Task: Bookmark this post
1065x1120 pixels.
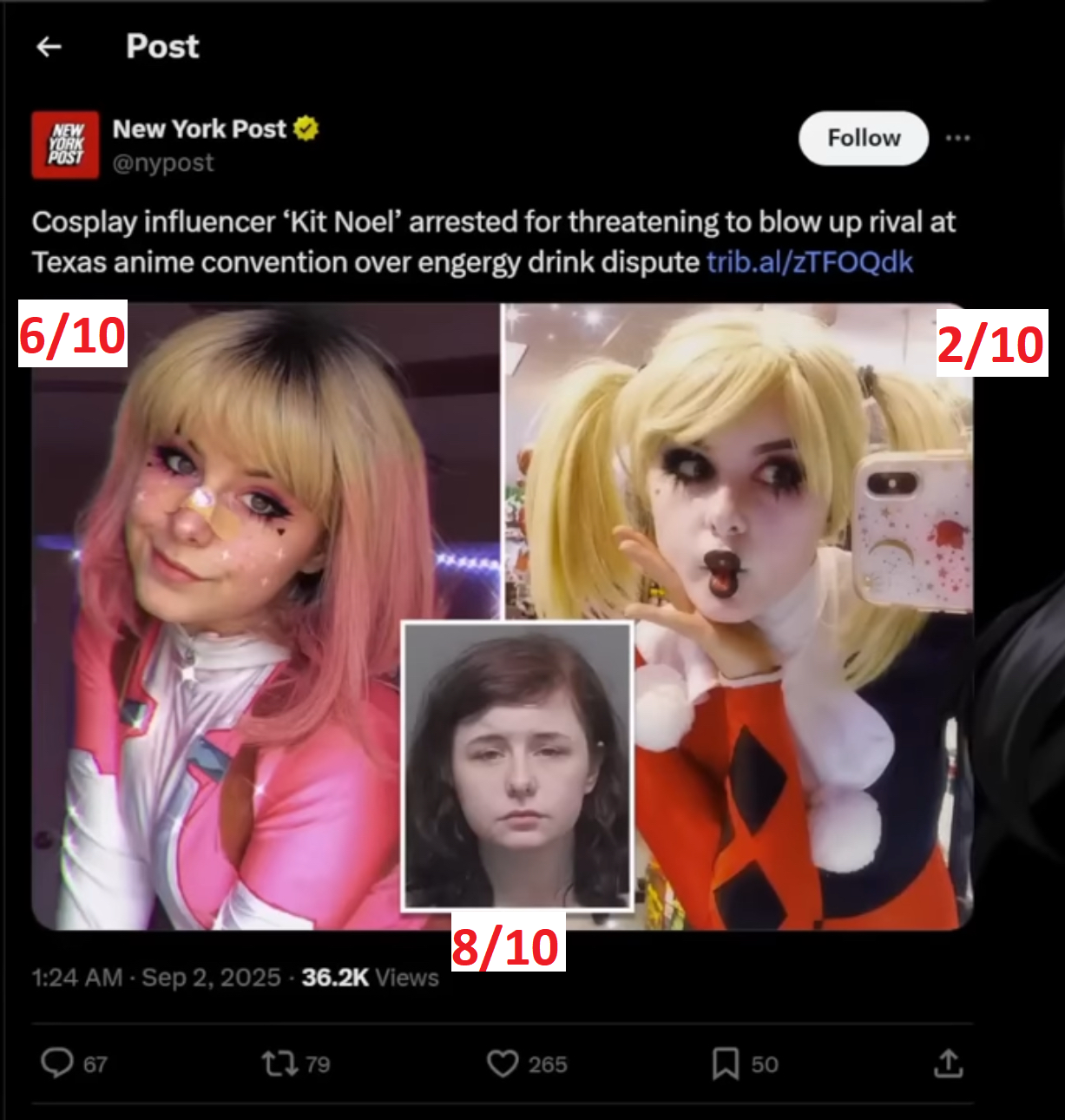Action: point(726,1063)
